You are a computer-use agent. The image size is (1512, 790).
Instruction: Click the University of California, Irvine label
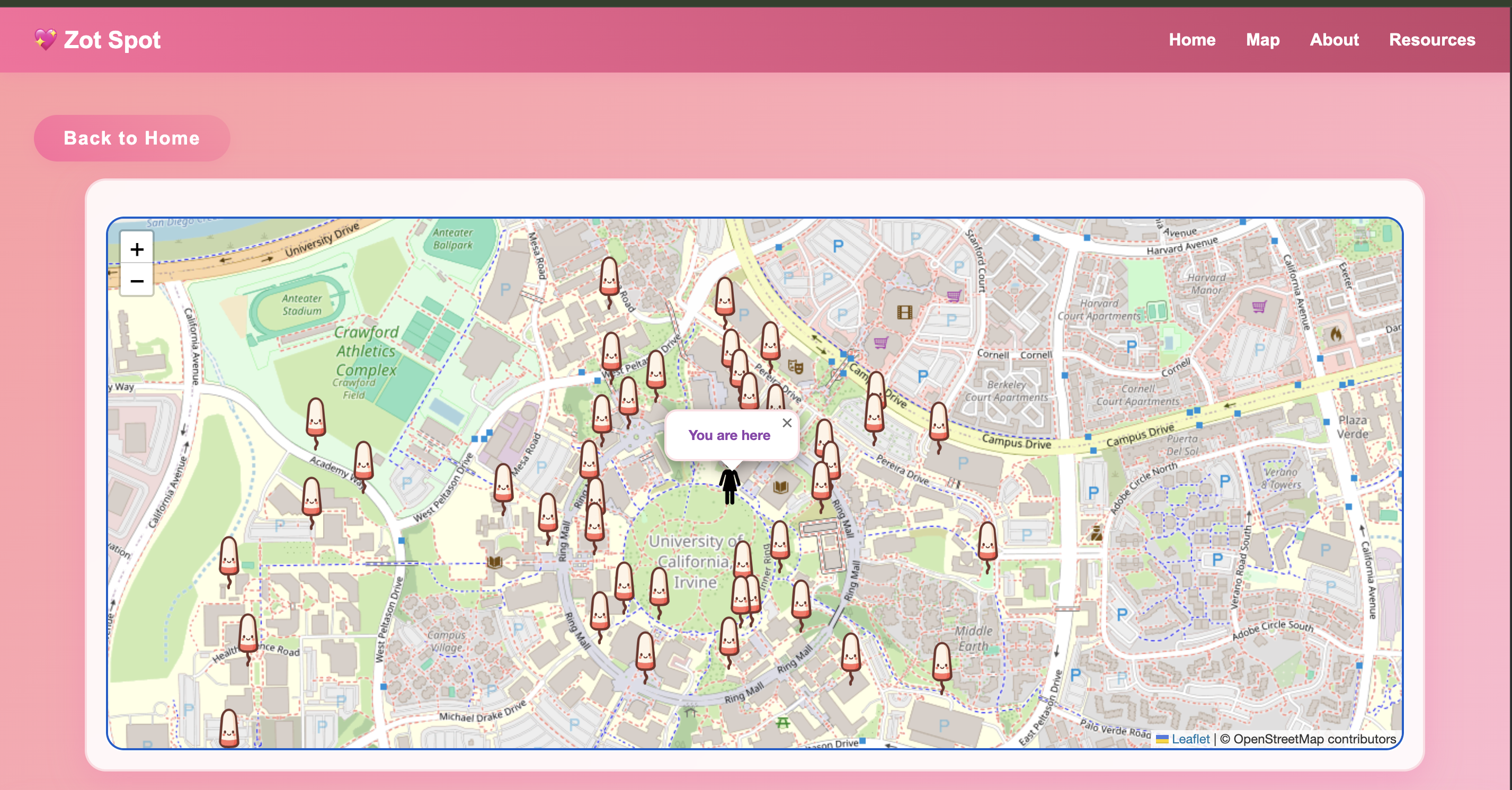pos(694,561)
